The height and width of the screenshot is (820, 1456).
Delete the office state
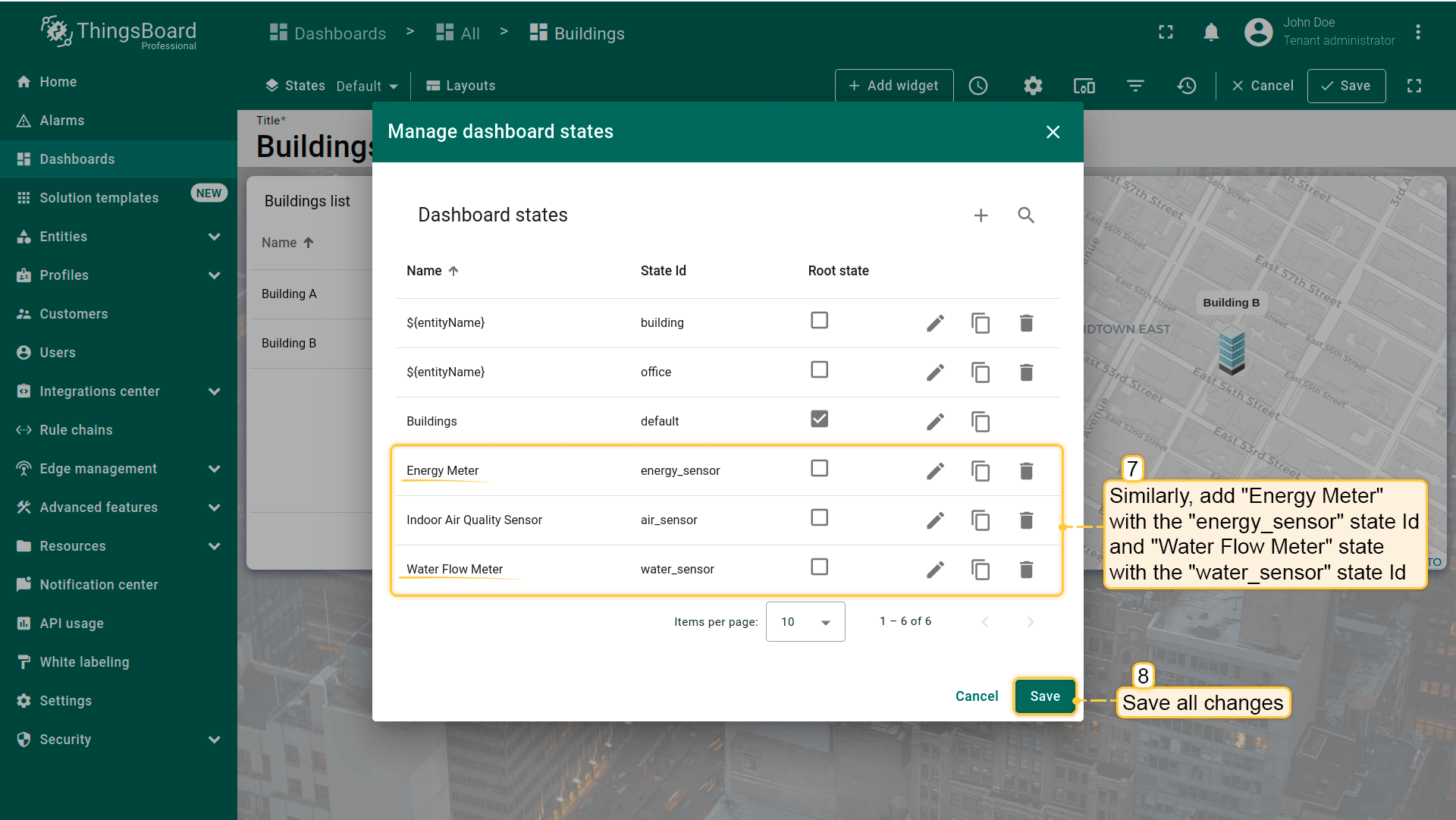(1026, 372)
